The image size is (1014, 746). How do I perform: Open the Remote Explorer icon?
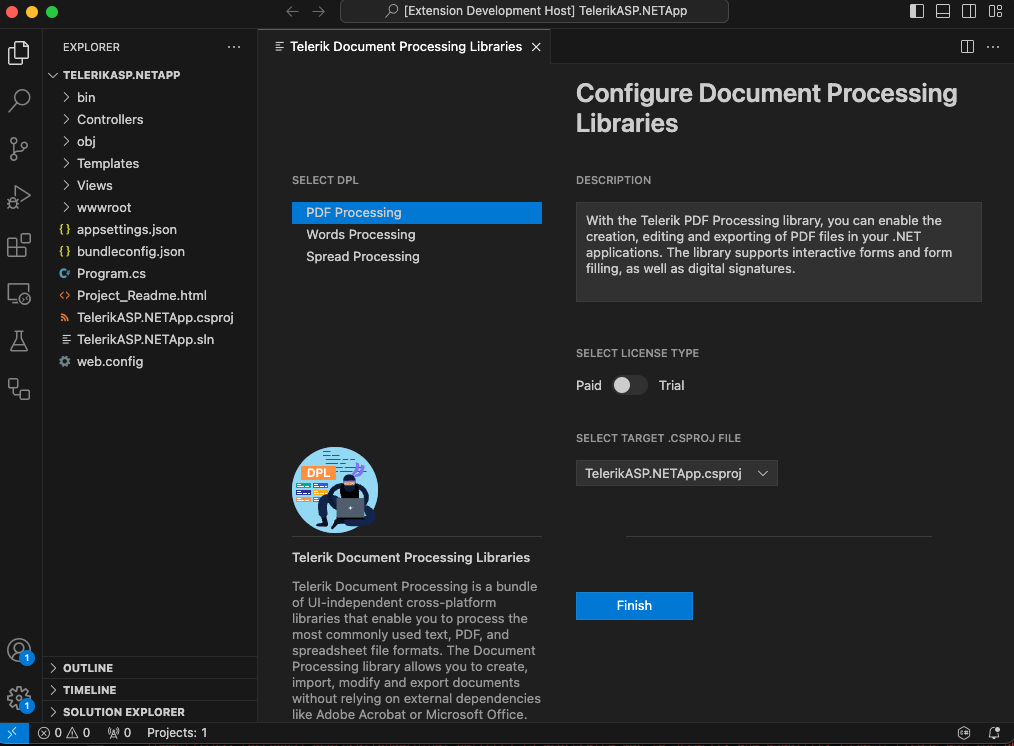point(19,293)
